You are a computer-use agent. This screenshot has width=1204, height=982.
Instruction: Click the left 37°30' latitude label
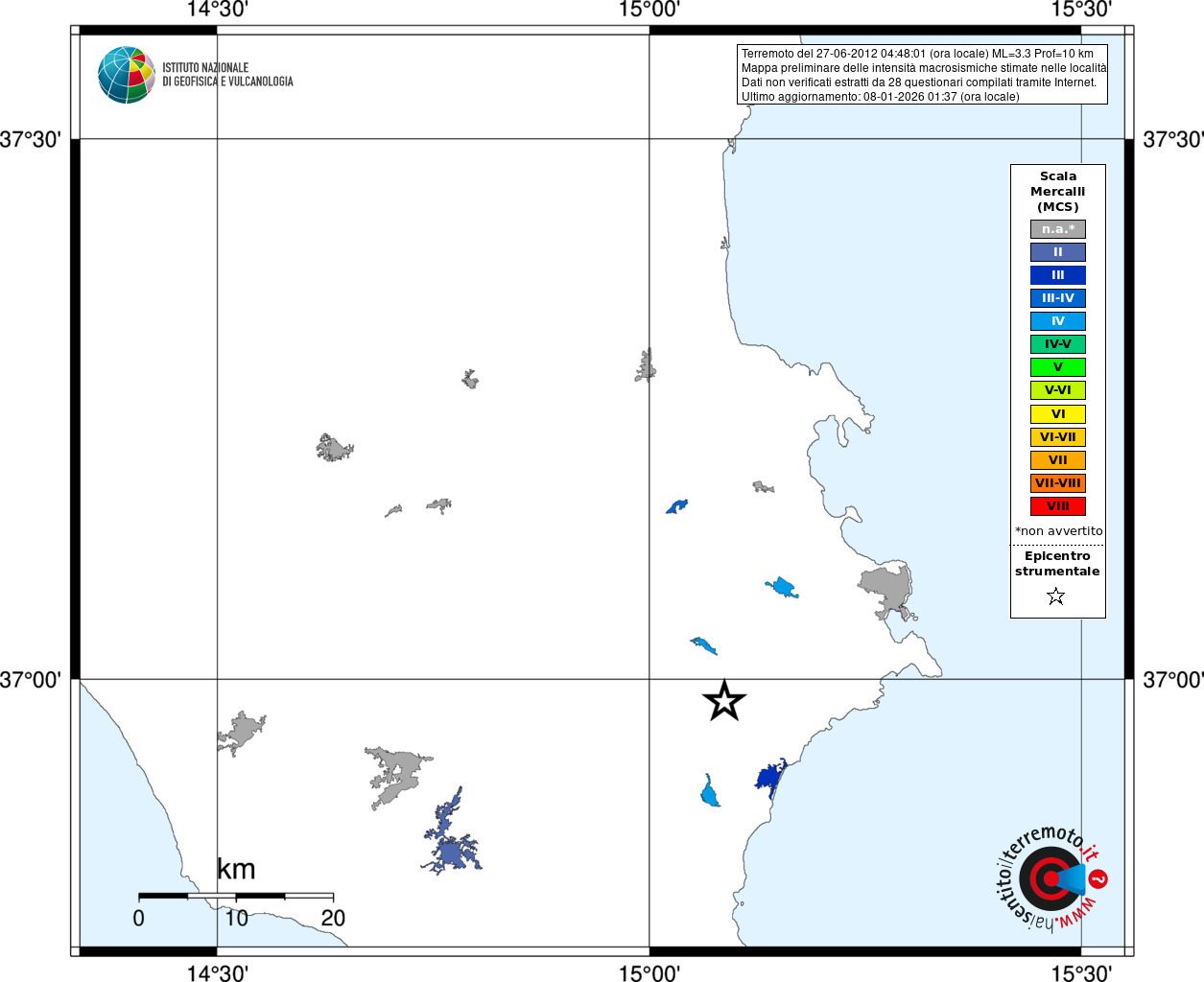click(30, 140)
